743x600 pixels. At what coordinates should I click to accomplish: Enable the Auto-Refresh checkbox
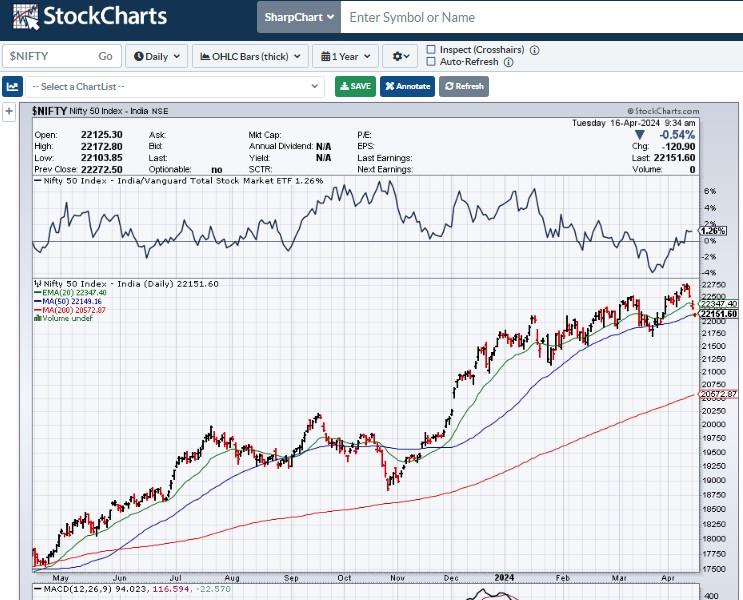(x=431, y=62)
